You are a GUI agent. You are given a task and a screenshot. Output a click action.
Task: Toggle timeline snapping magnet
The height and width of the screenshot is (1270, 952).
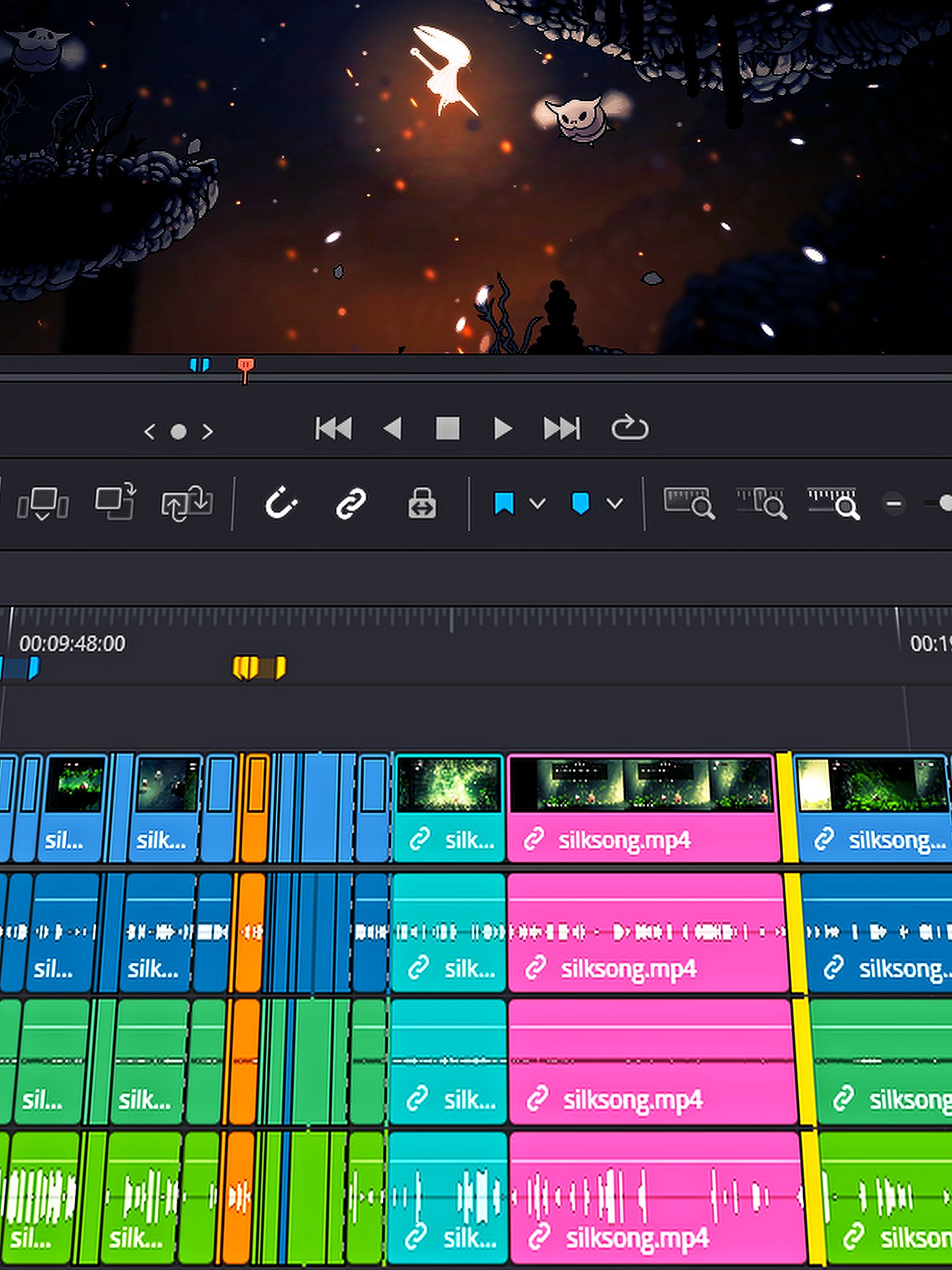coord(281,503)
